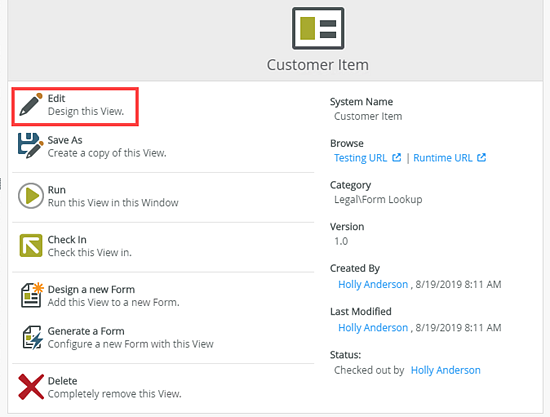550x417 pixels.
Task: Click the Generate a Form lightning icon
Action: [x=33, y=337]
